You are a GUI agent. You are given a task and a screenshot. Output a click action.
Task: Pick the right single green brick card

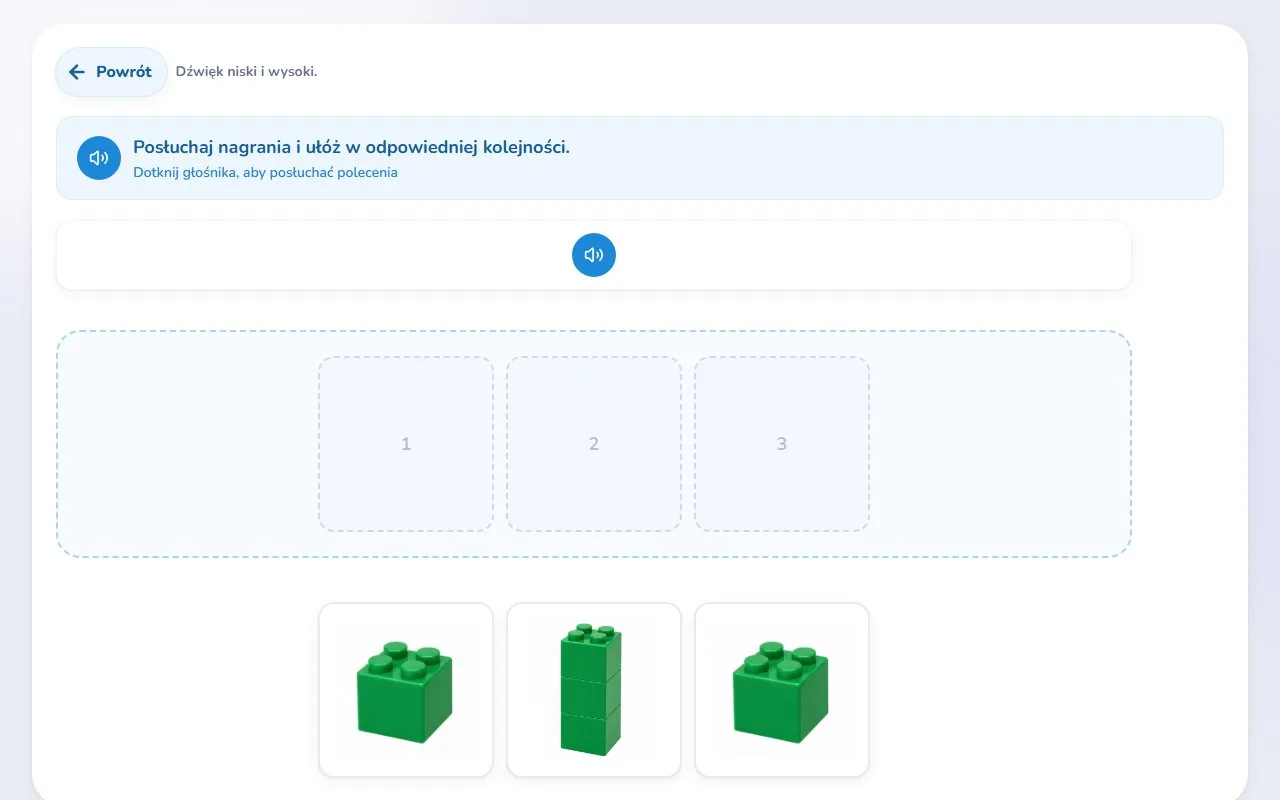pyautogui.click(x=782, y=690)
